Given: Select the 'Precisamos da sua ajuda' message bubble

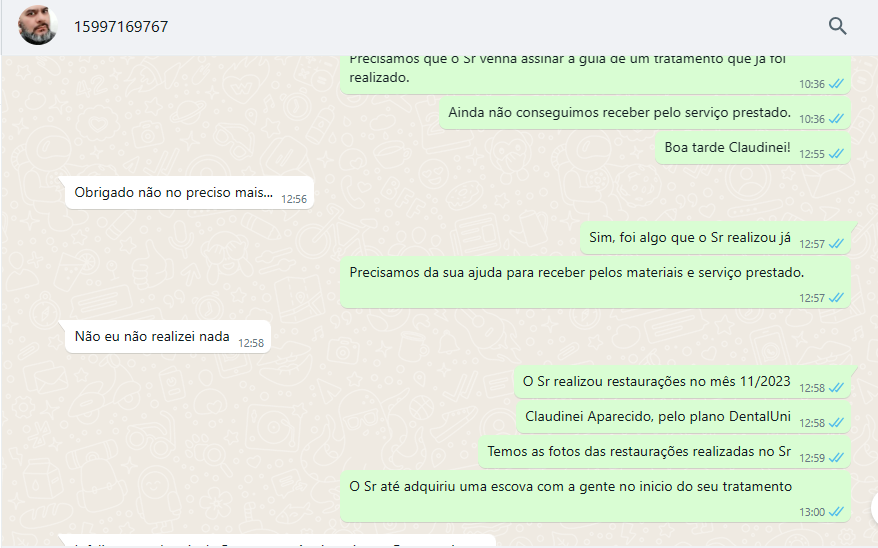Looking at the screenshot, I should (x=595, y=283).
